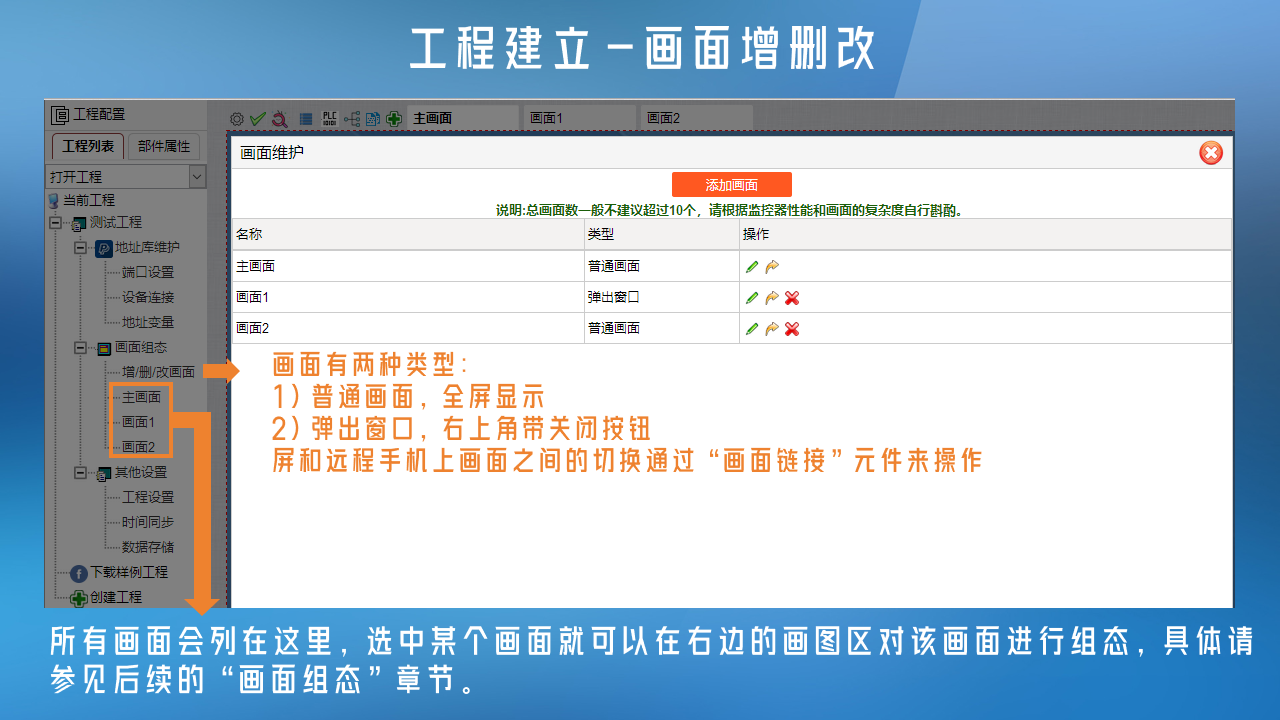Click the tree structure icon in toolbar
Screen dimensions: 1280x720
coord(352,119)
